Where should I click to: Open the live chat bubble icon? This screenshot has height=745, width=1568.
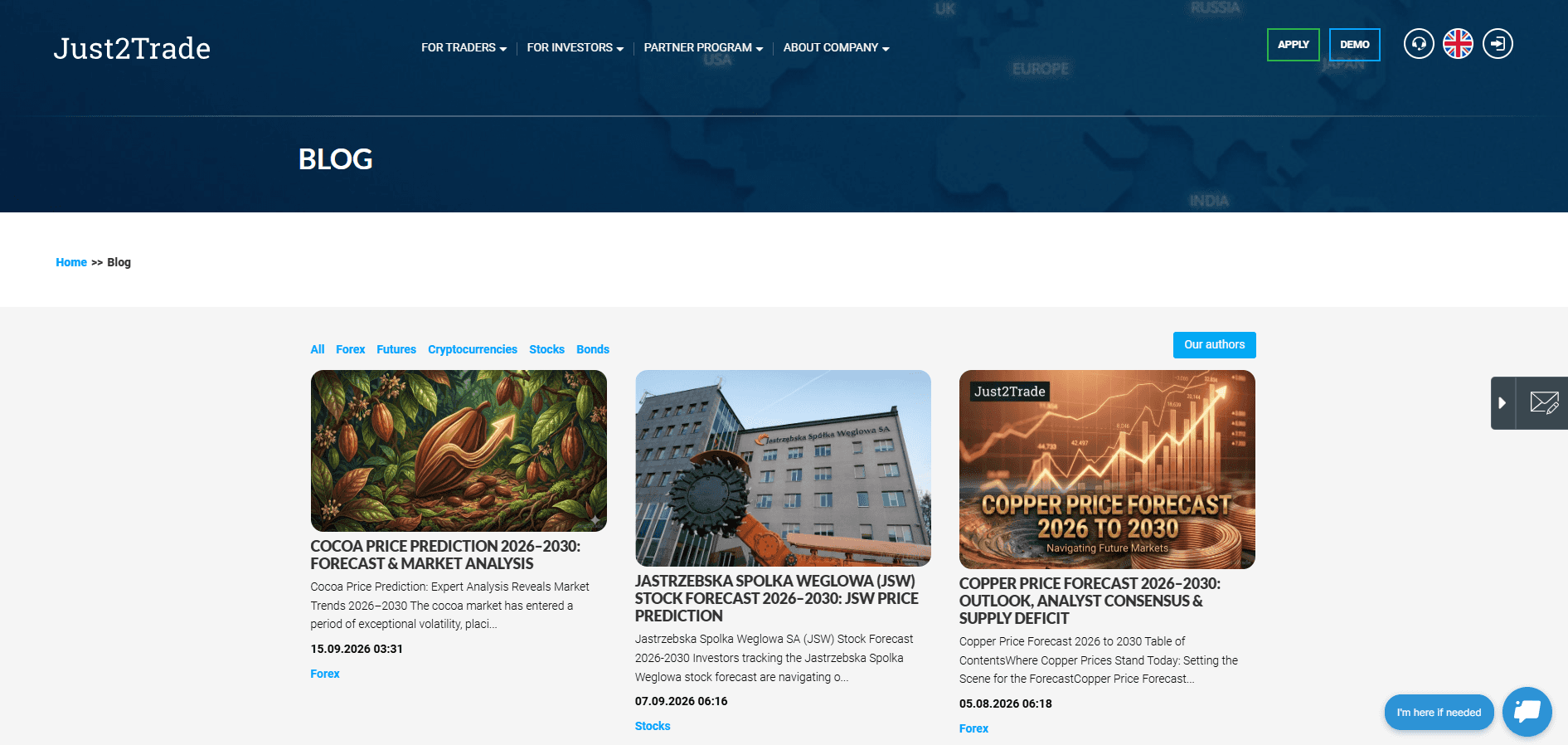[1527, 712]
